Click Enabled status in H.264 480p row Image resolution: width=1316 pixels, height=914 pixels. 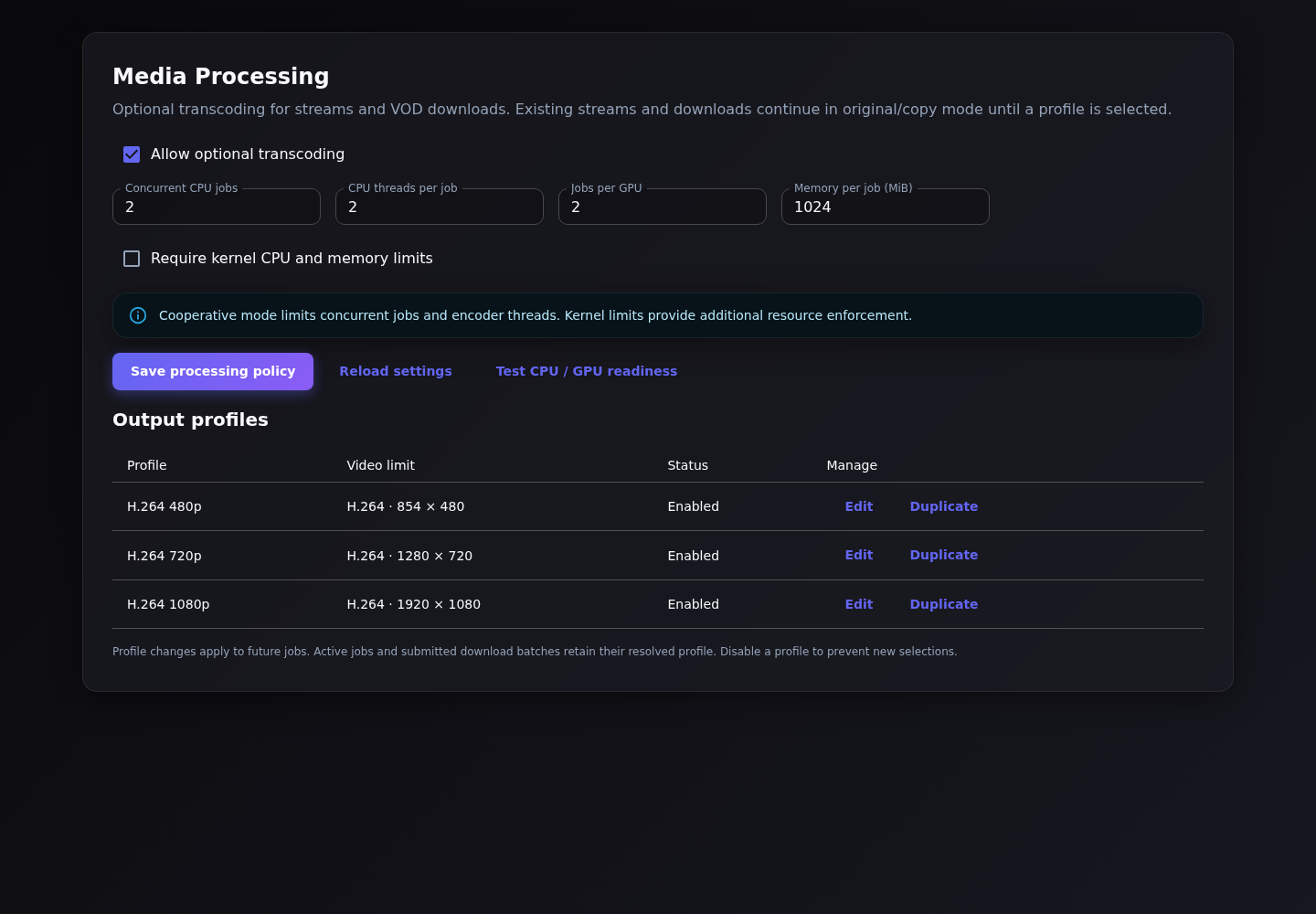click(x=694, y=506)
